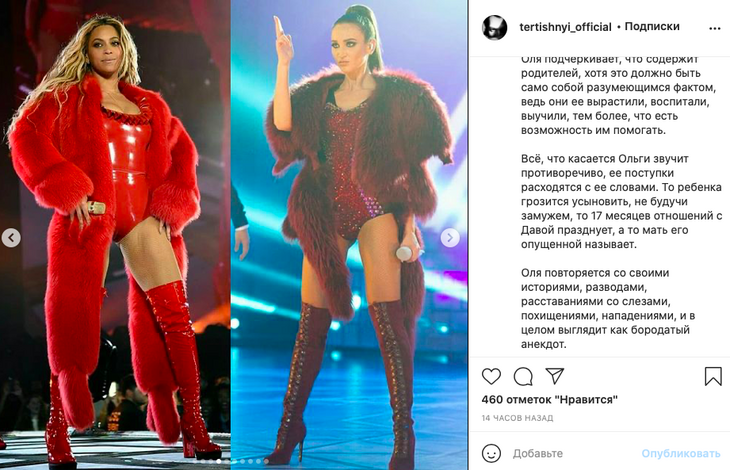Advance to the next image with the right arrow
The width and height of the screenshot is (730, 470).
tap(450, 238)
